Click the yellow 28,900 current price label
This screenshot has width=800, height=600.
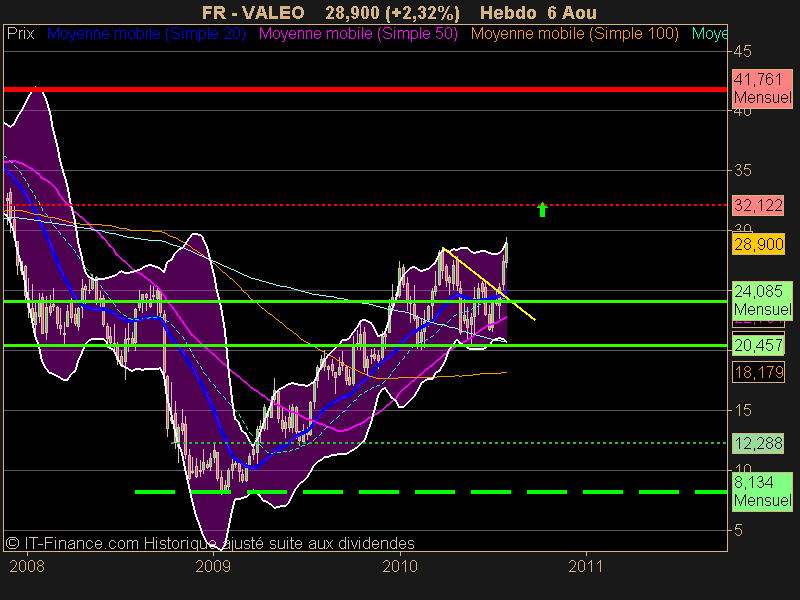[x=758, y=244]
